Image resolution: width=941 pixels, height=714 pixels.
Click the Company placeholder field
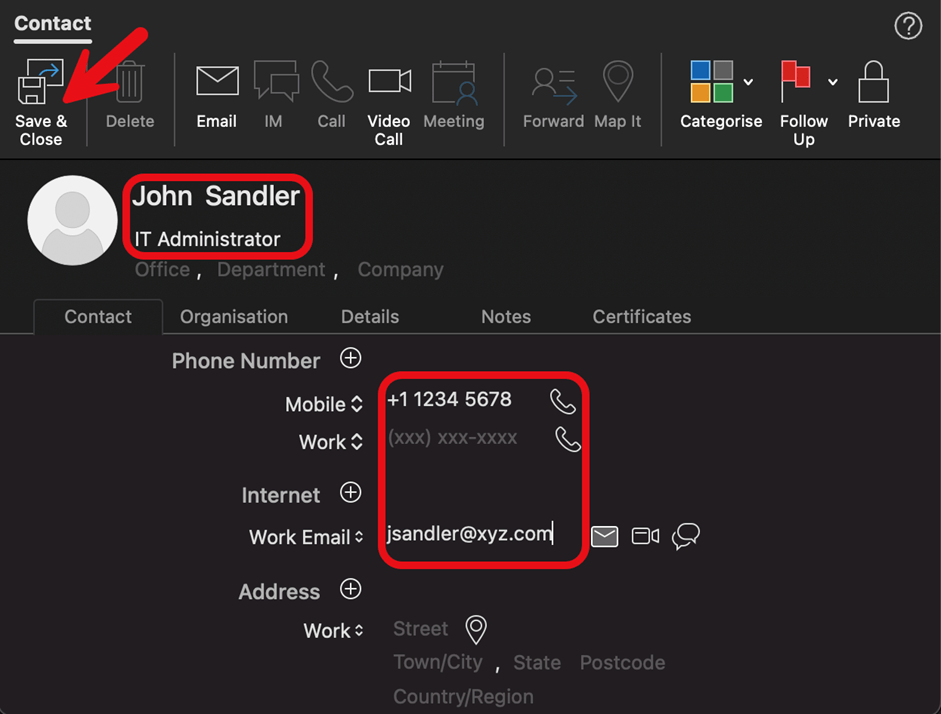click(400, 269)
